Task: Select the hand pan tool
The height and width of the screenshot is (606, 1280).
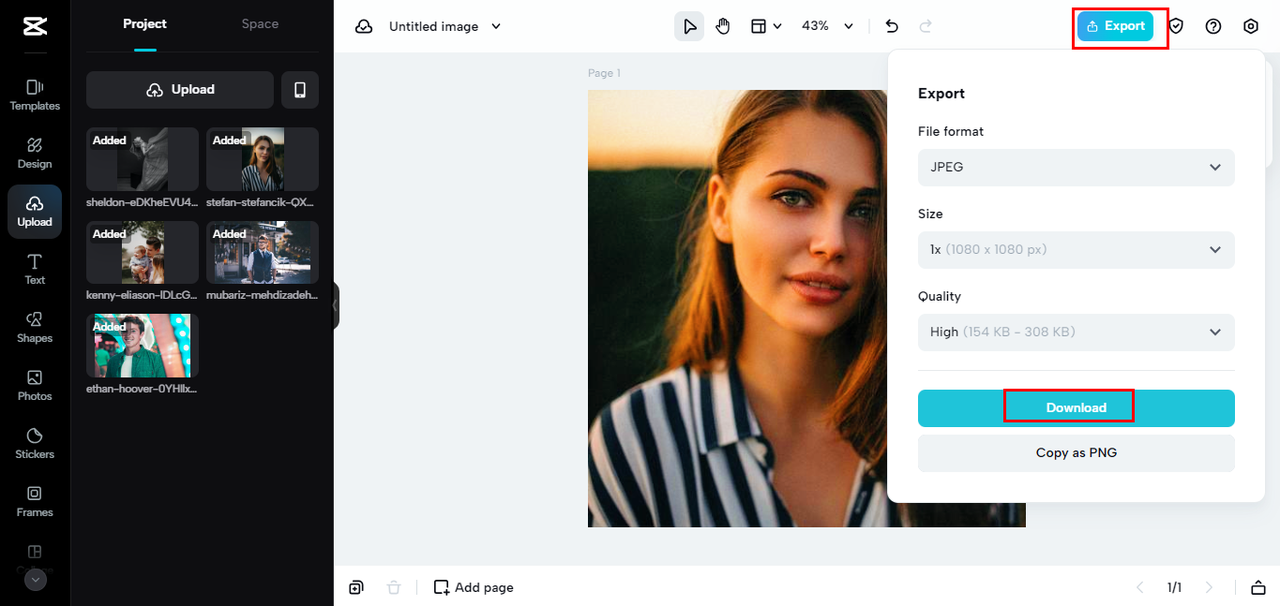Action: (x=723, y=26)
